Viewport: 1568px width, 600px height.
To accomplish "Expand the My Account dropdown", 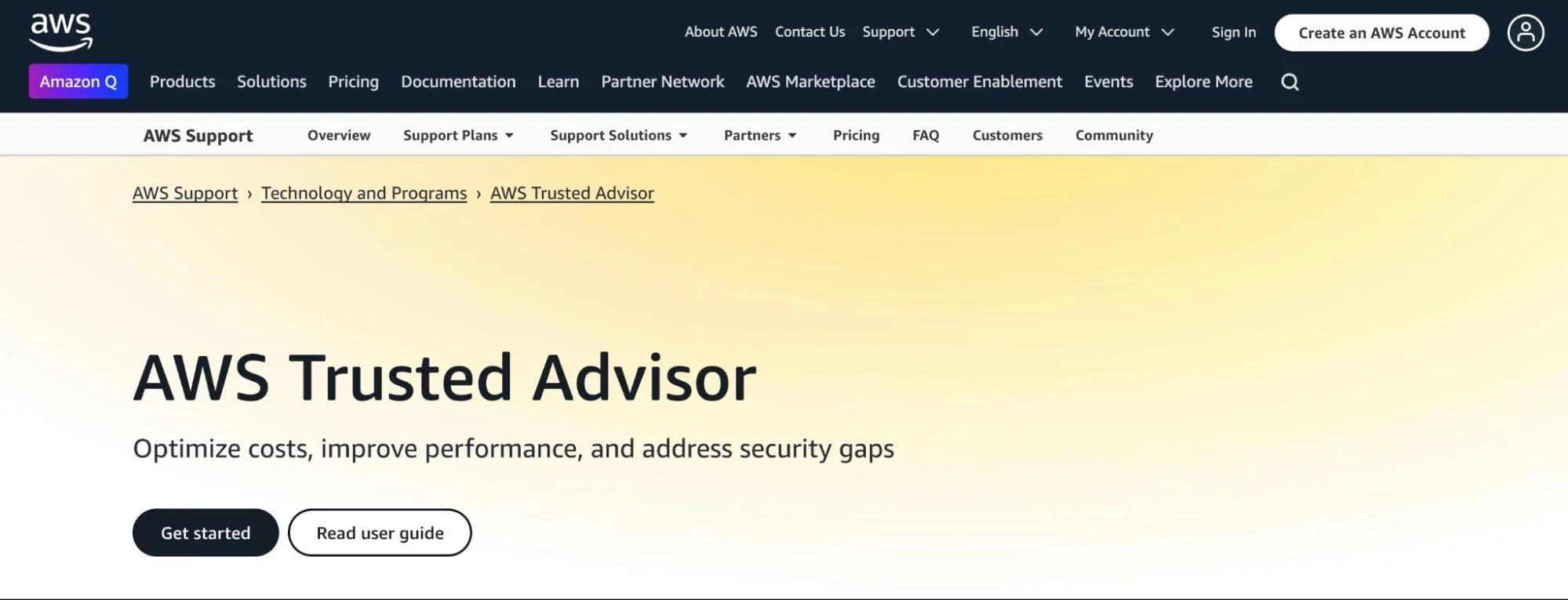I will click(x=1124, y=32).
